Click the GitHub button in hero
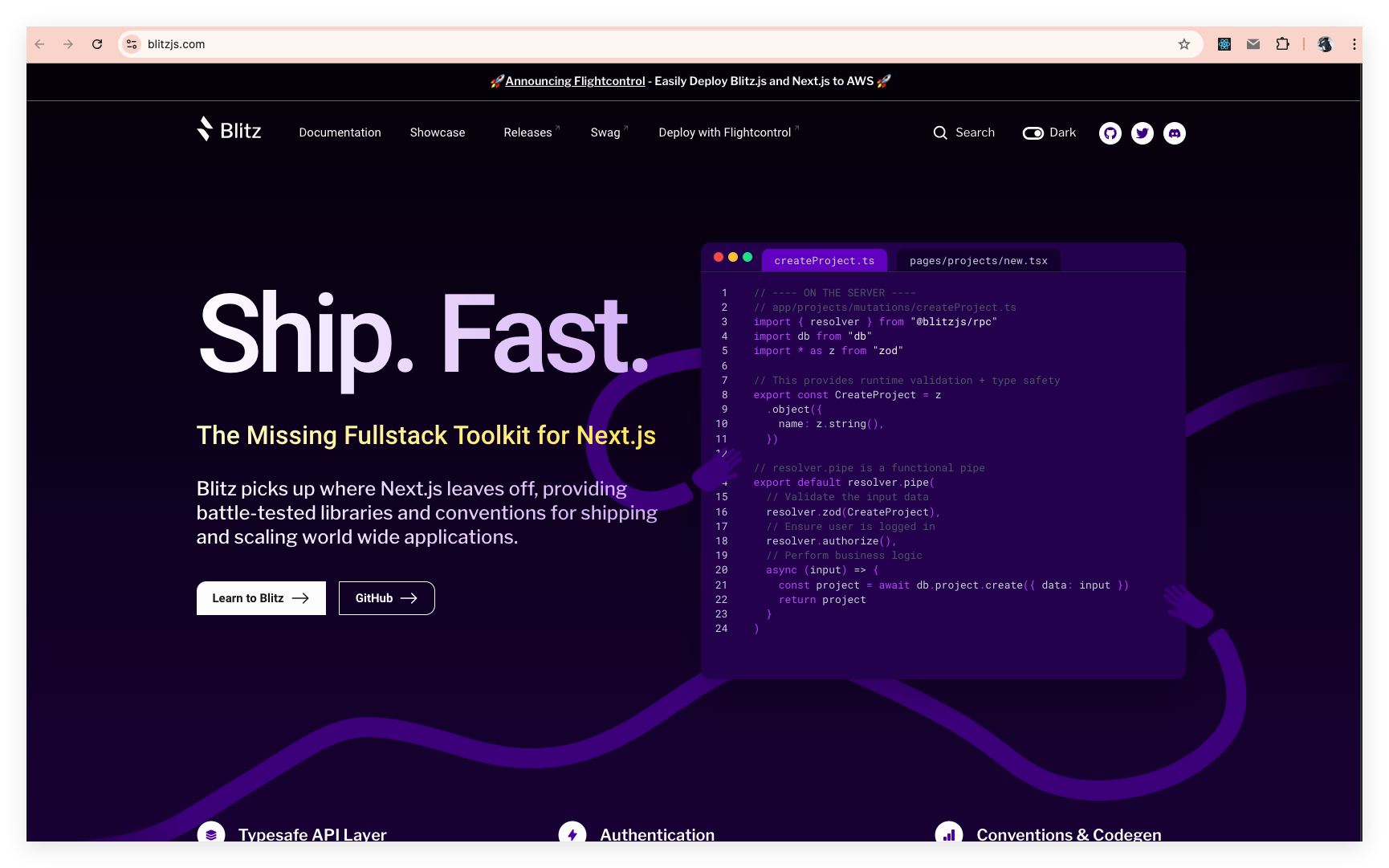This screenshot has width=1389, height=868. [x=387, y=598]
